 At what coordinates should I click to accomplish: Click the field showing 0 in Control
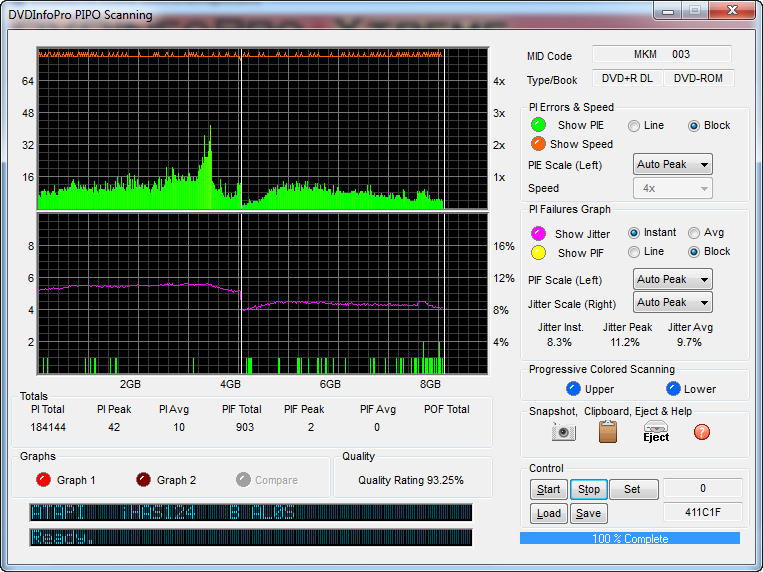[703, 488]
